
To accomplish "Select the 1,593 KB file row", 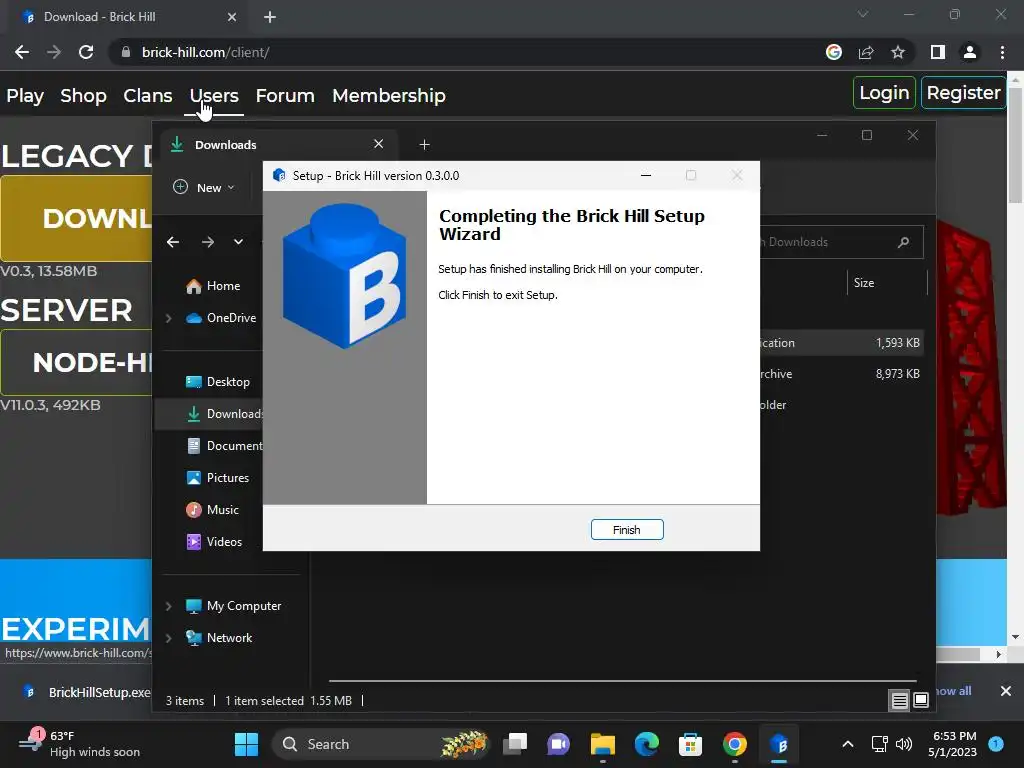I will coord(842,343).
